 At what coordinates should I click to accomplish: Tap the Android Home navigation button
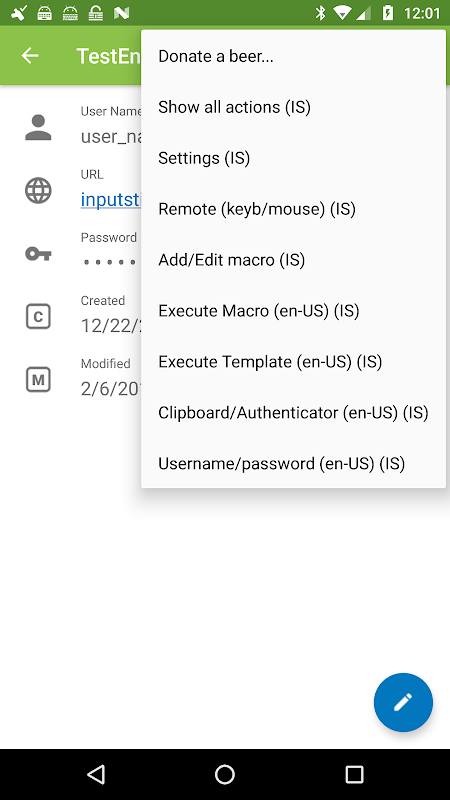224,774
